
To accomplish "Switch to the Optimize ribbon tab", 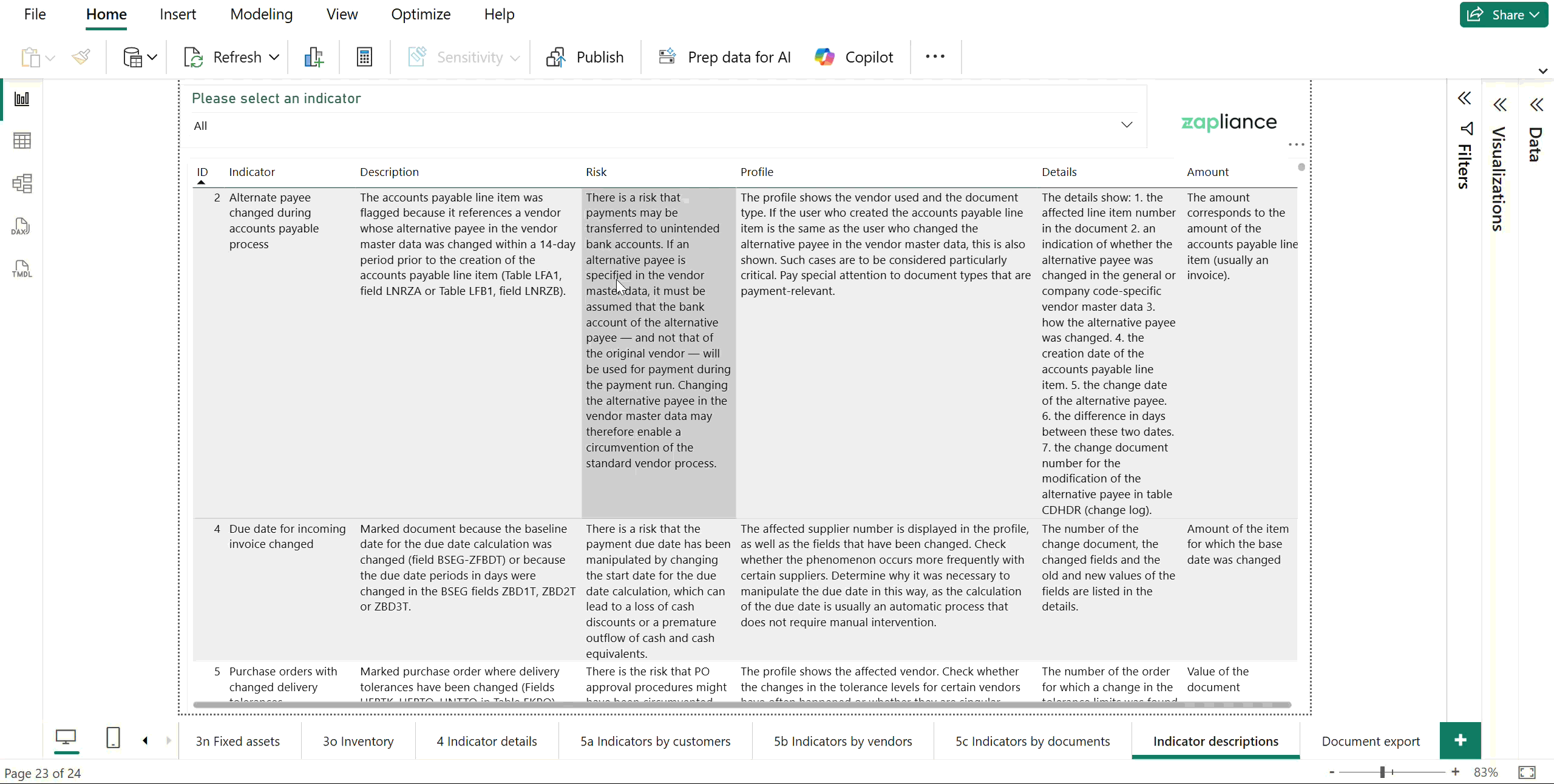I will click(421, 14).
